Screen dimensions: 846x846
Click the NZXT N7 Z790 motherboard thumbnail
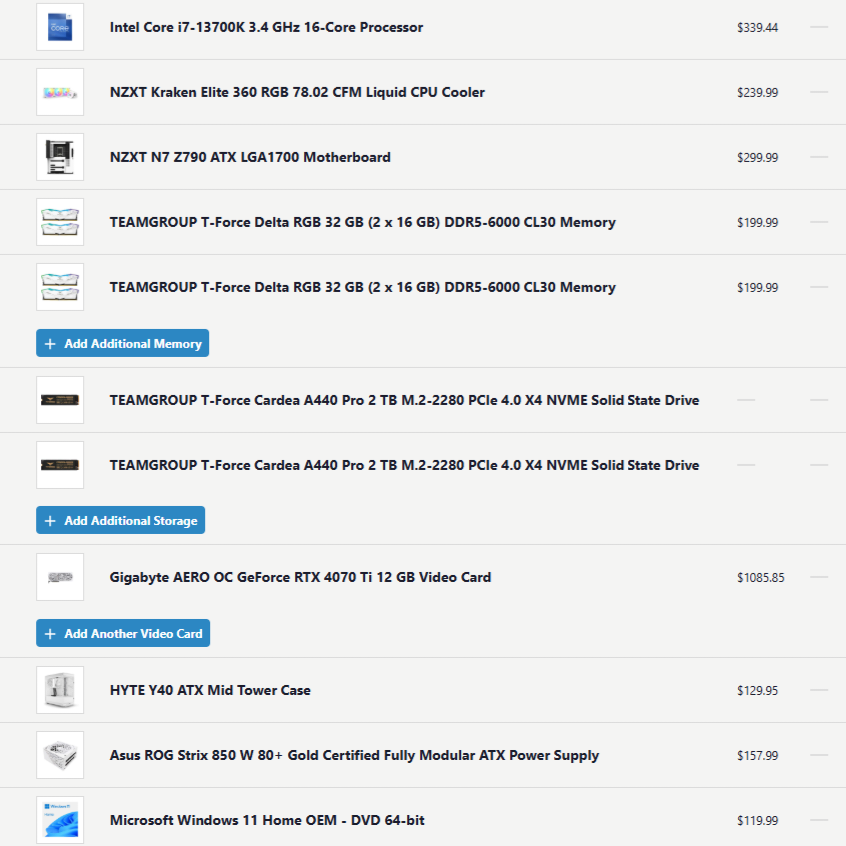60,157
